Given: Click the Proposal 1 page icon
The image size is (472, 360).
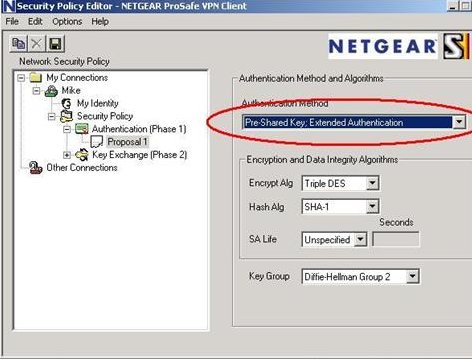Looking at the screenshot, I should pos(97,142).
